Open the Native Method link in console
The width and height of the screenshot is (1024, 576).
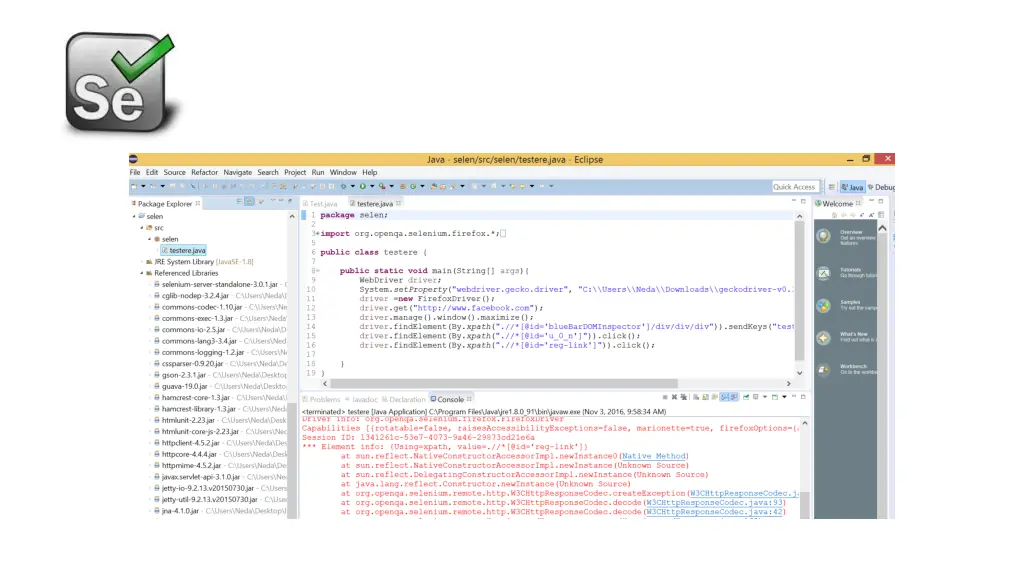tap(653, 456)
